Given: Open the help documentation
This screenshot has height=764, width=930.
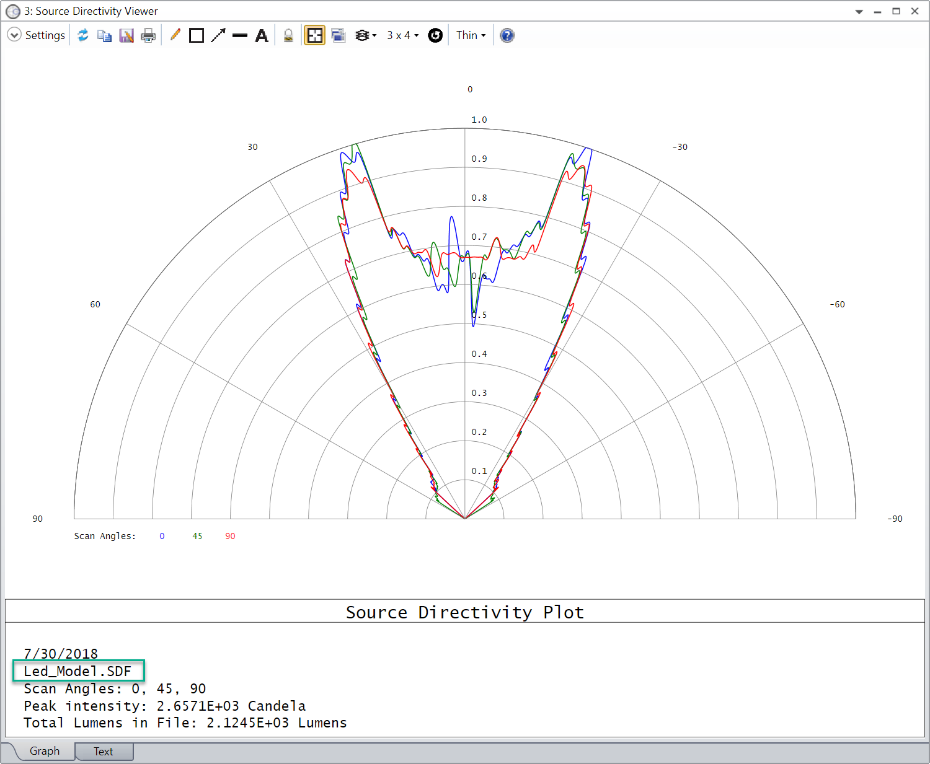Looking at the screenshot, I should pos(506,35).
